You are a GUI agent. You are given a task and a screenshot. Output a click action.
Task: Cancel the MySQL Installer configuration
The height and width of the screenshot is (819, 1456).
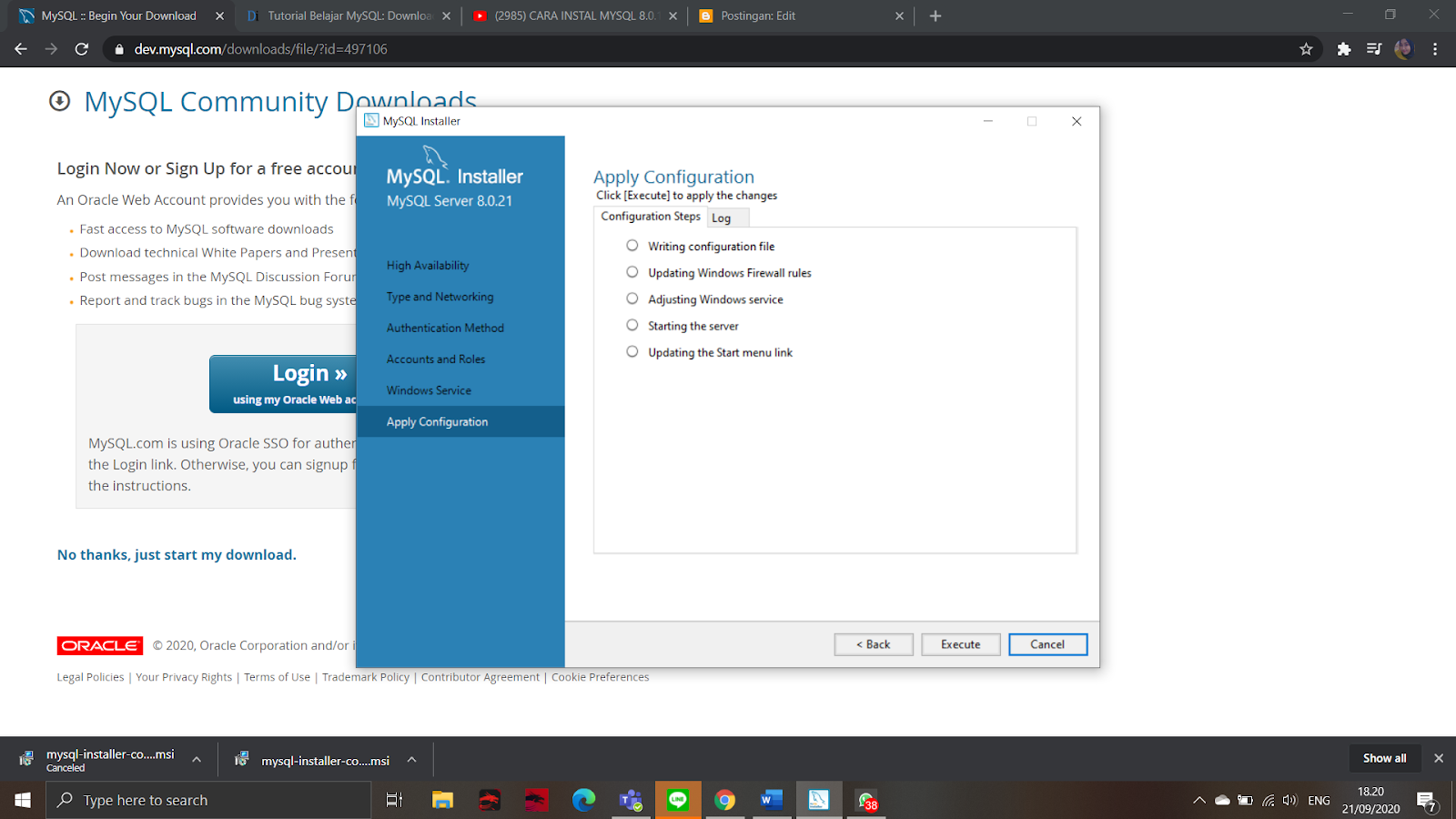pos(1047,644)
